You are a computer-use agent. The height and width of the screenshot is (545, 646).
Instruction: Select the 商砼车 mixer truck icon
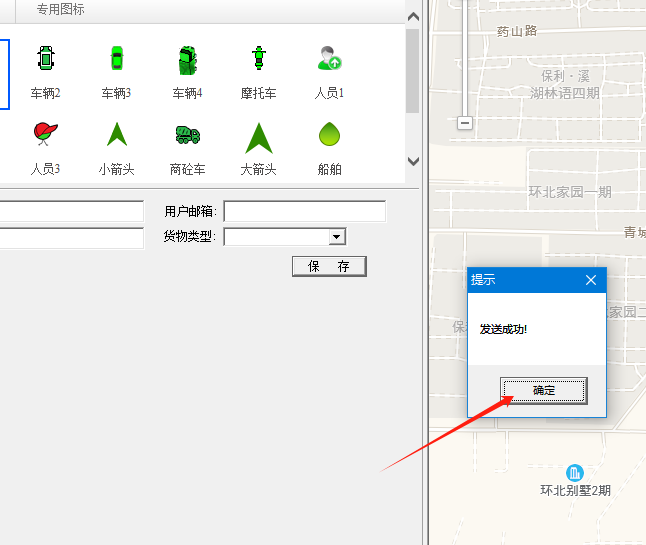tap(188, 135)
